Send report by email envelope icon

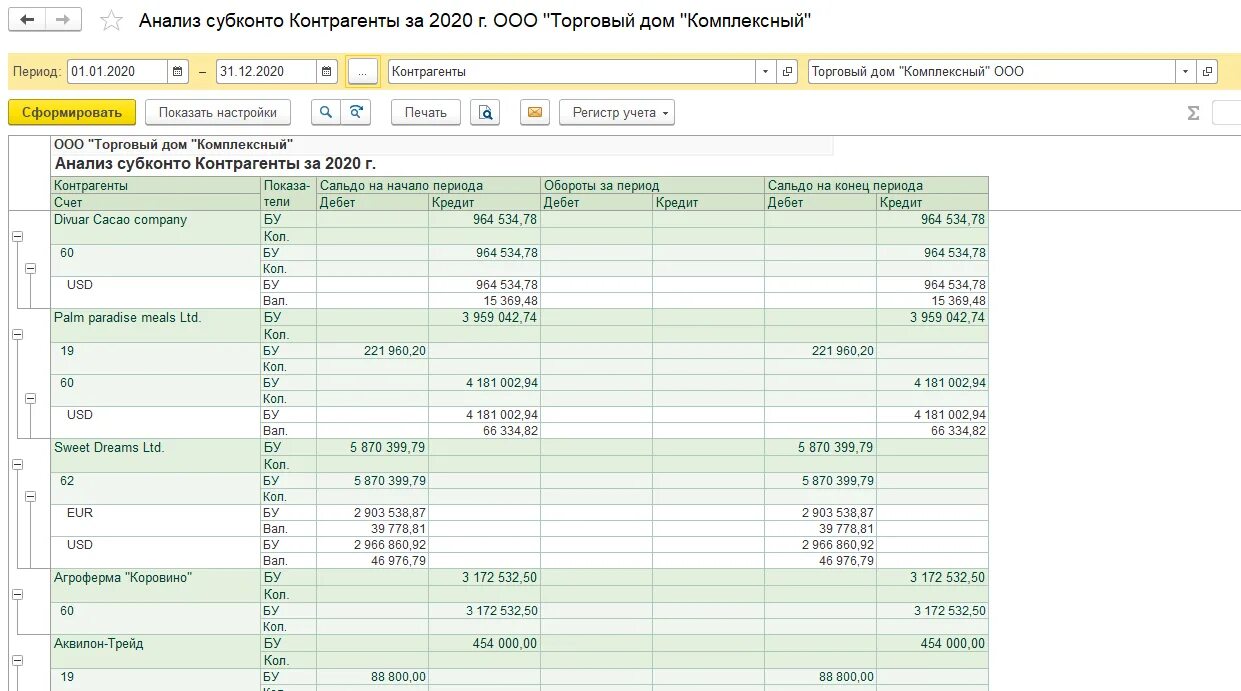(535, 113)
